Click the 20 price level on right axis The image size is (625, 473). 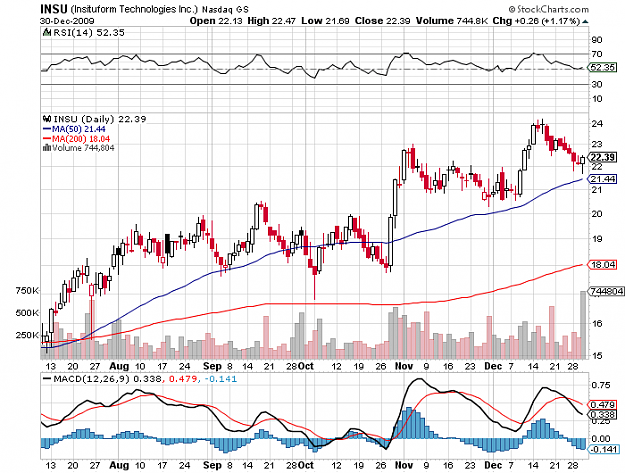click(x=597, y=214)
